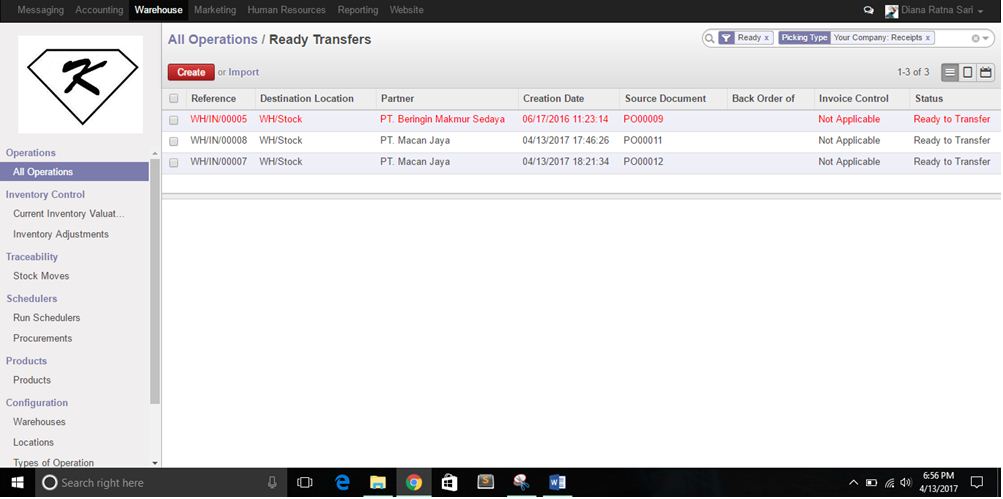This screenshot has width=1003, height=499.
Task: Show hidden system tray icons
Action: pos(853,482)
